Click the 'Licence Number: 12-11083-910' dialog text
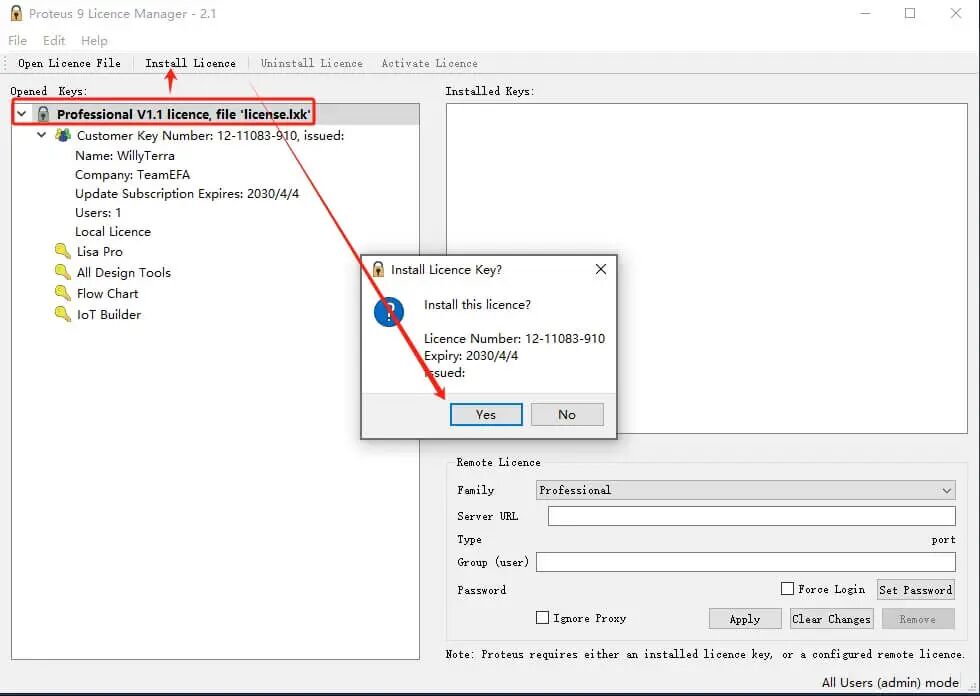The image size is (980, 696). (514, 339)
